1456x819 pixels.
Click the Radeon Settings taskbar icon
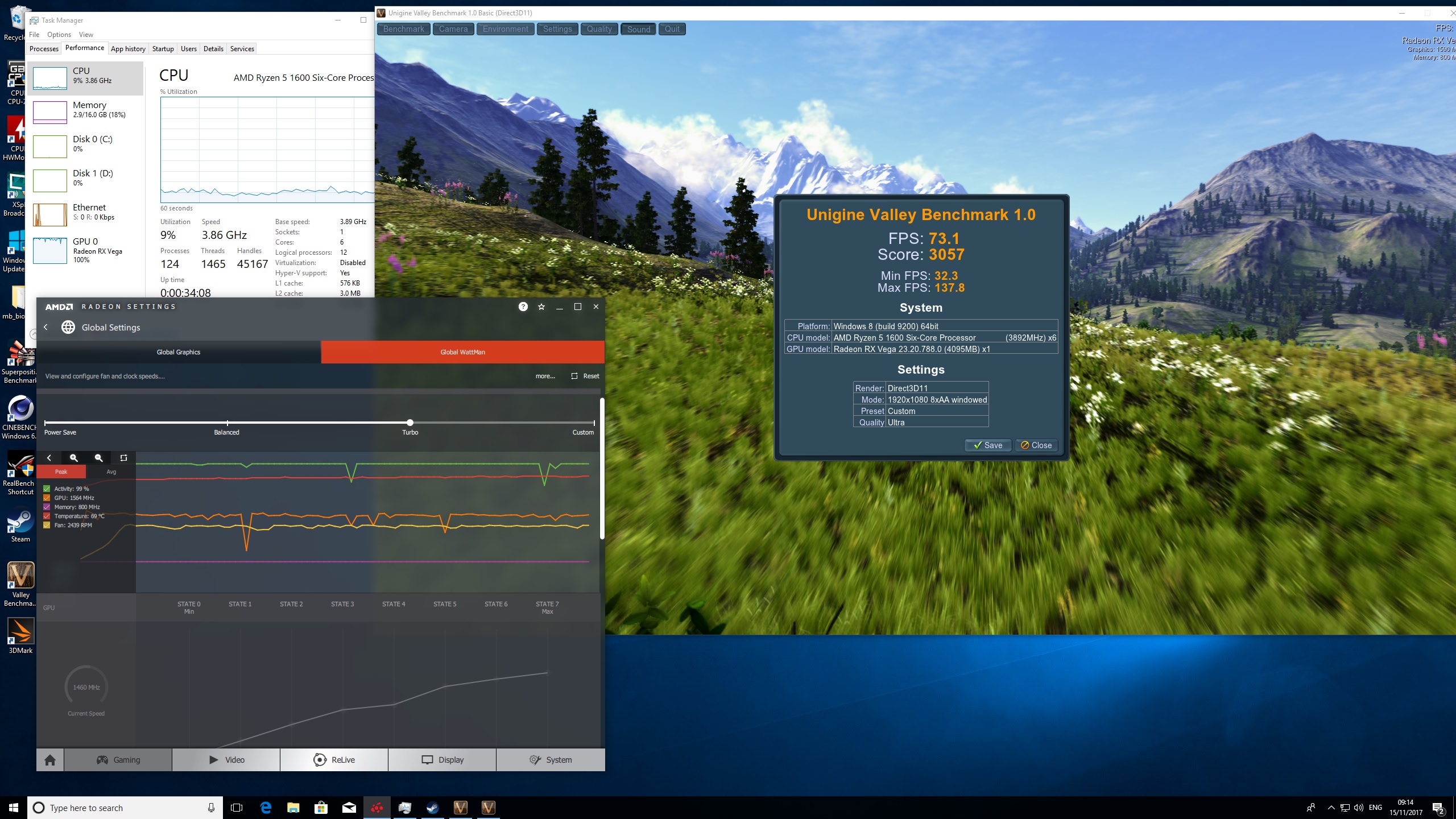[x=377, y=808]
